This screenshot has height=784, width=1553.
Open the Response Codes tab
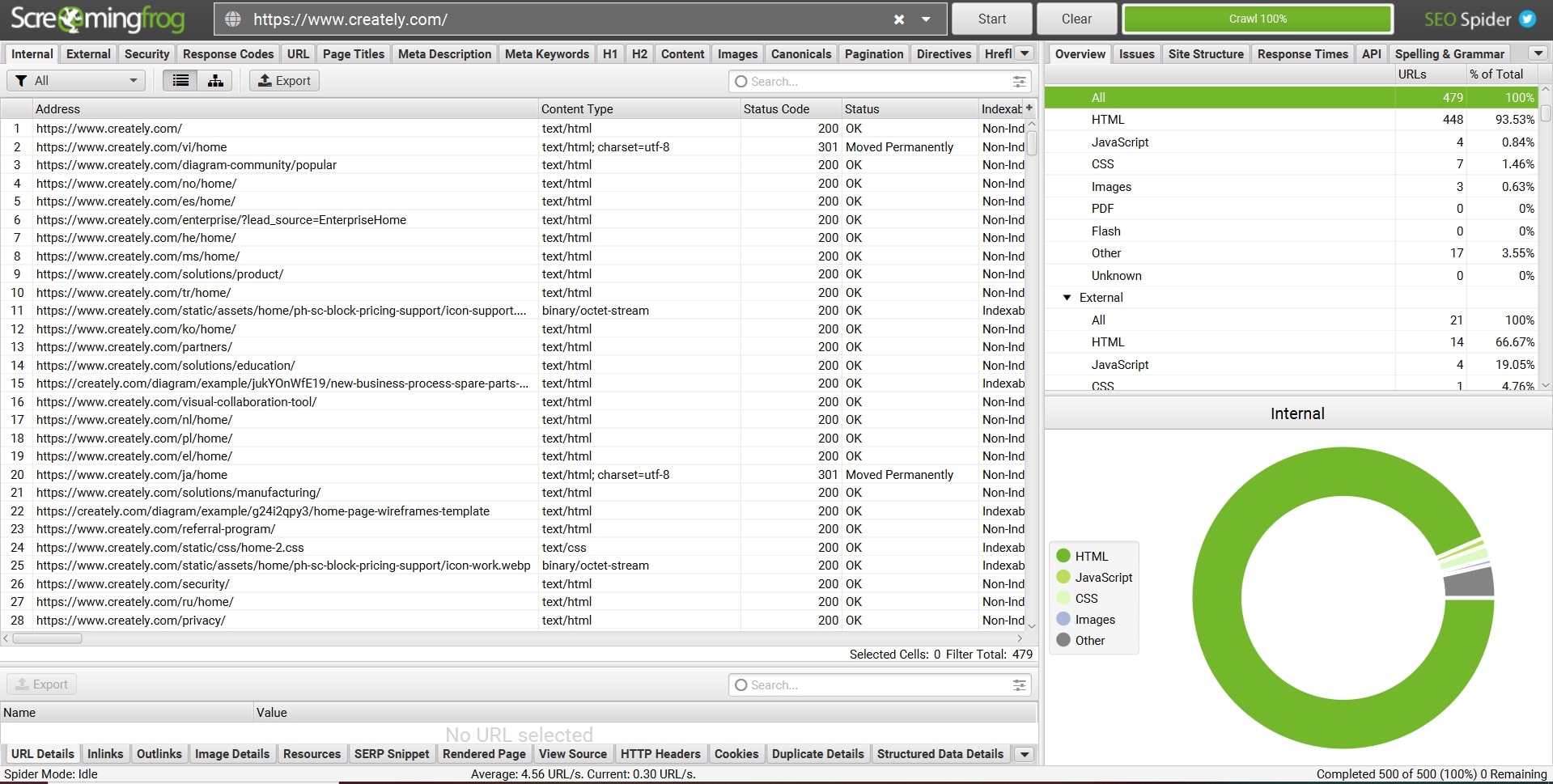(228, 54)
